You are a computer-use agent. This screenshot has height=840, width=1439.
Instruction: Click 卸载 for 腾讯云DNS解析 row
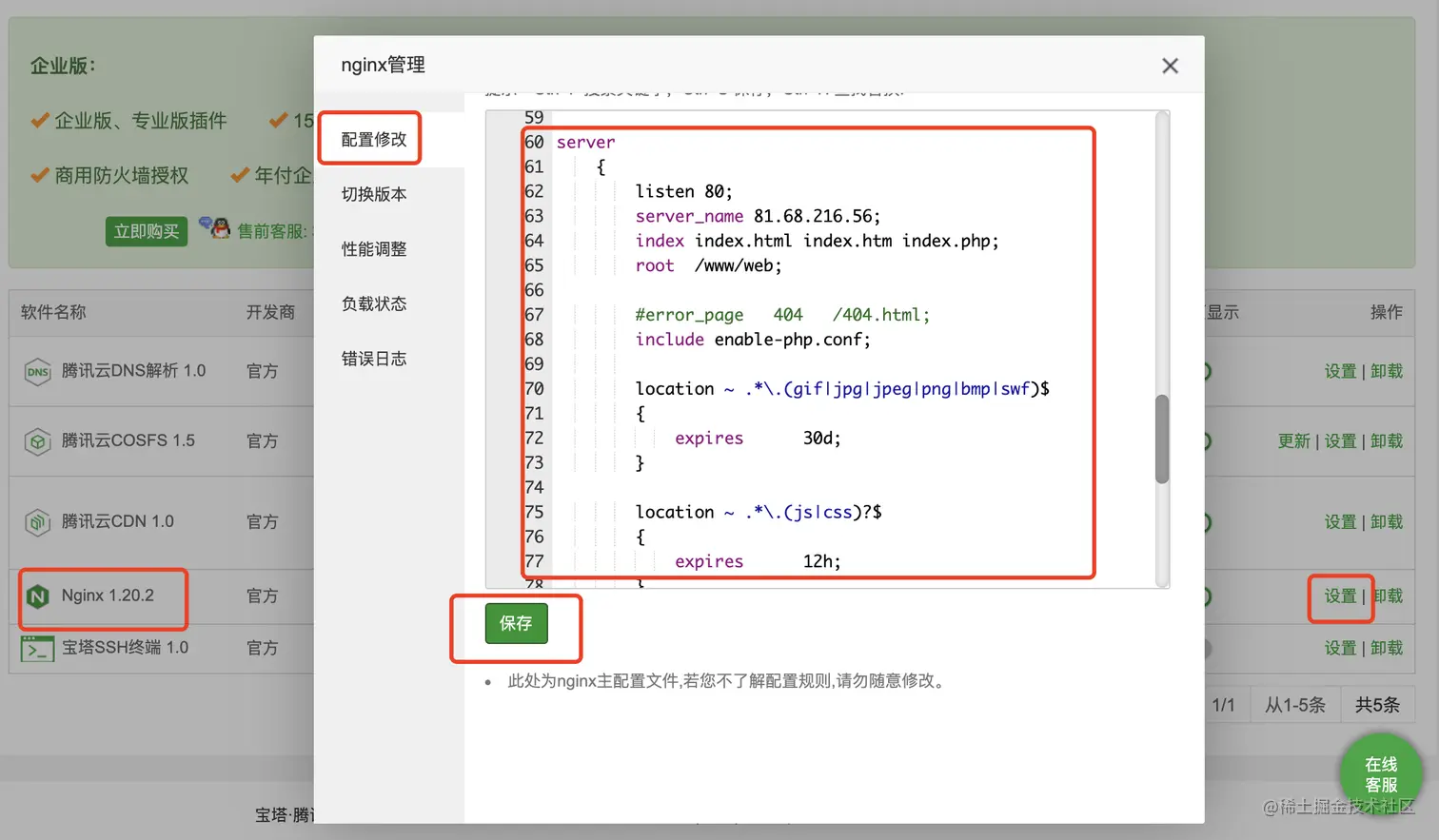coord(1387,371)
